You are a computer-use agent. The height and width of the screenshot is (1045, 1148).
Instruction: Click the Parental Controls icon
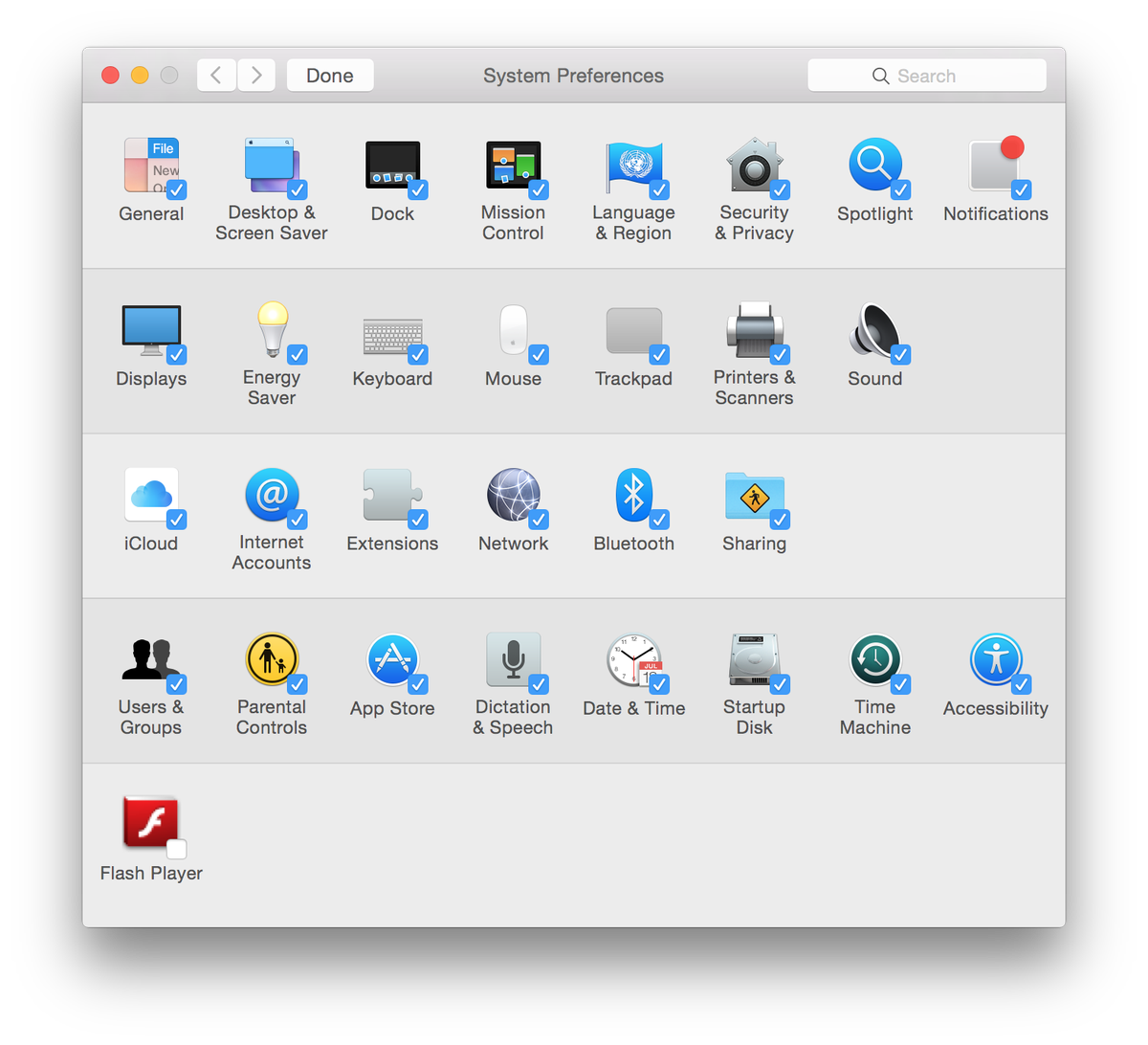[272, 659]
